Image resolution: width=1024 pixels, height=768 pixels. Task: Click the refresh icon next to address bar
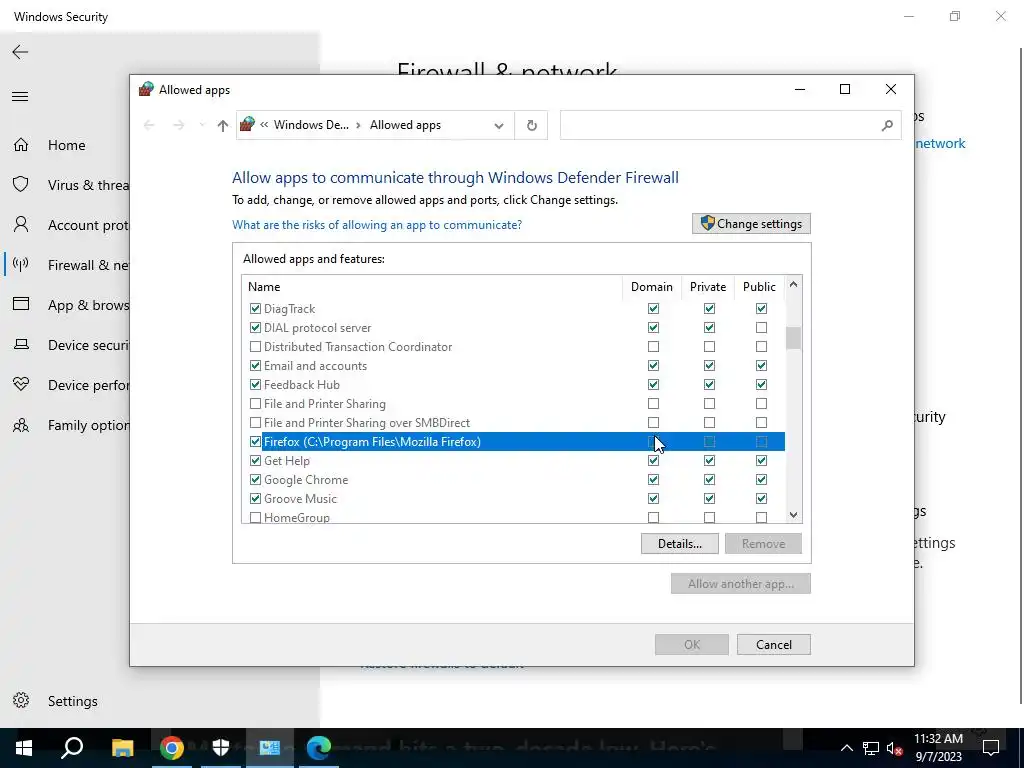point(532,125)
